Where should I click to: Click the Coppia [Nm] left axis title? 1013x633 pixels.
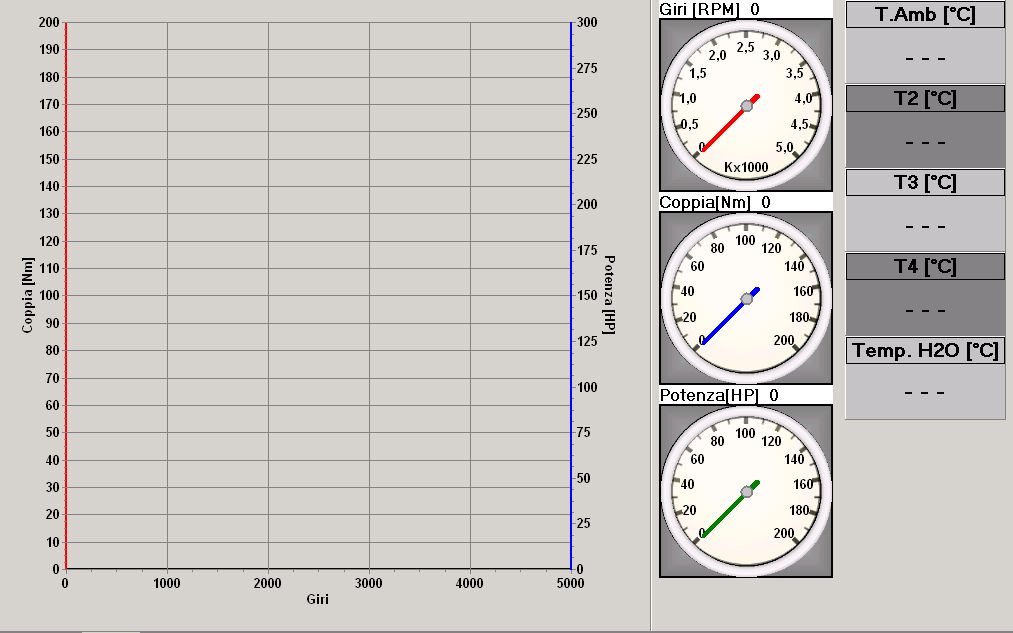[28, 295]
